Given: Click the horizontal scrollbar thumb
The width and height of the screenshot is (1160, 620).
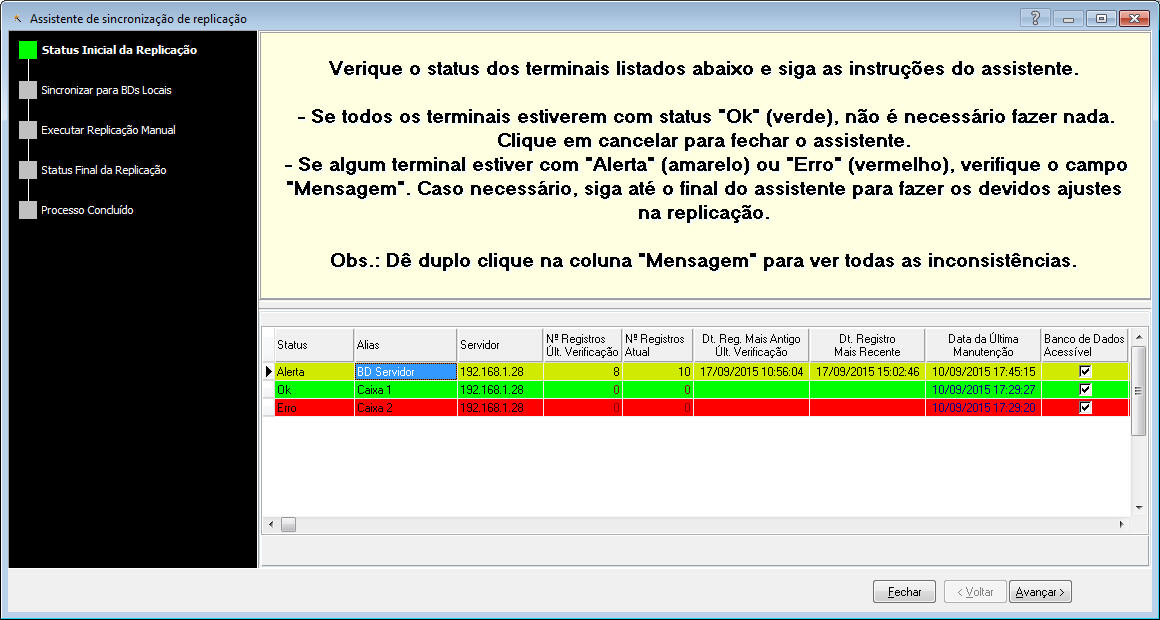Looking at the screenshot, I should (288, 524).
